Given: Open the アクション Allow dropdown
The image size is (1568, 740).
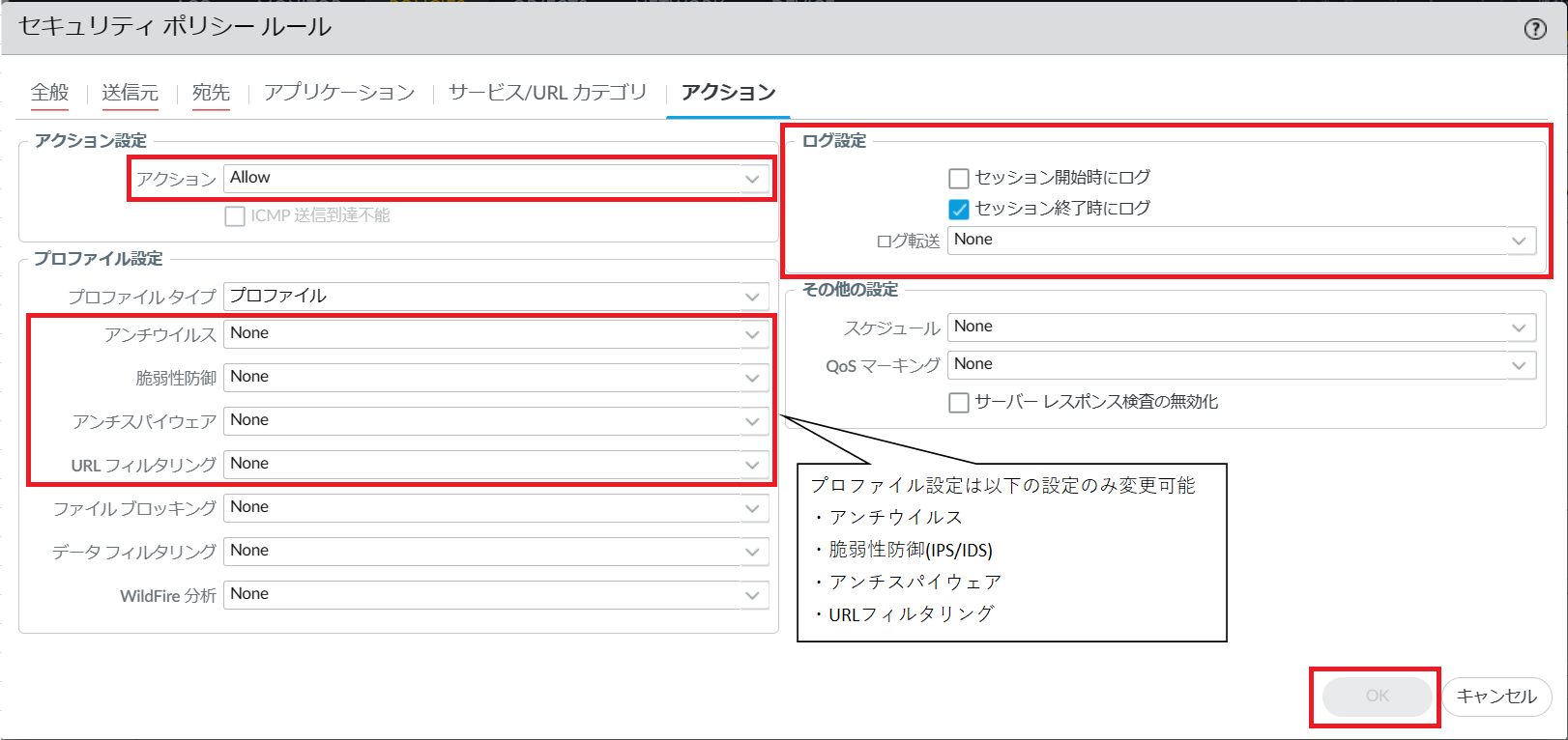Looking at the screenshot, I should tap(496, 179).
